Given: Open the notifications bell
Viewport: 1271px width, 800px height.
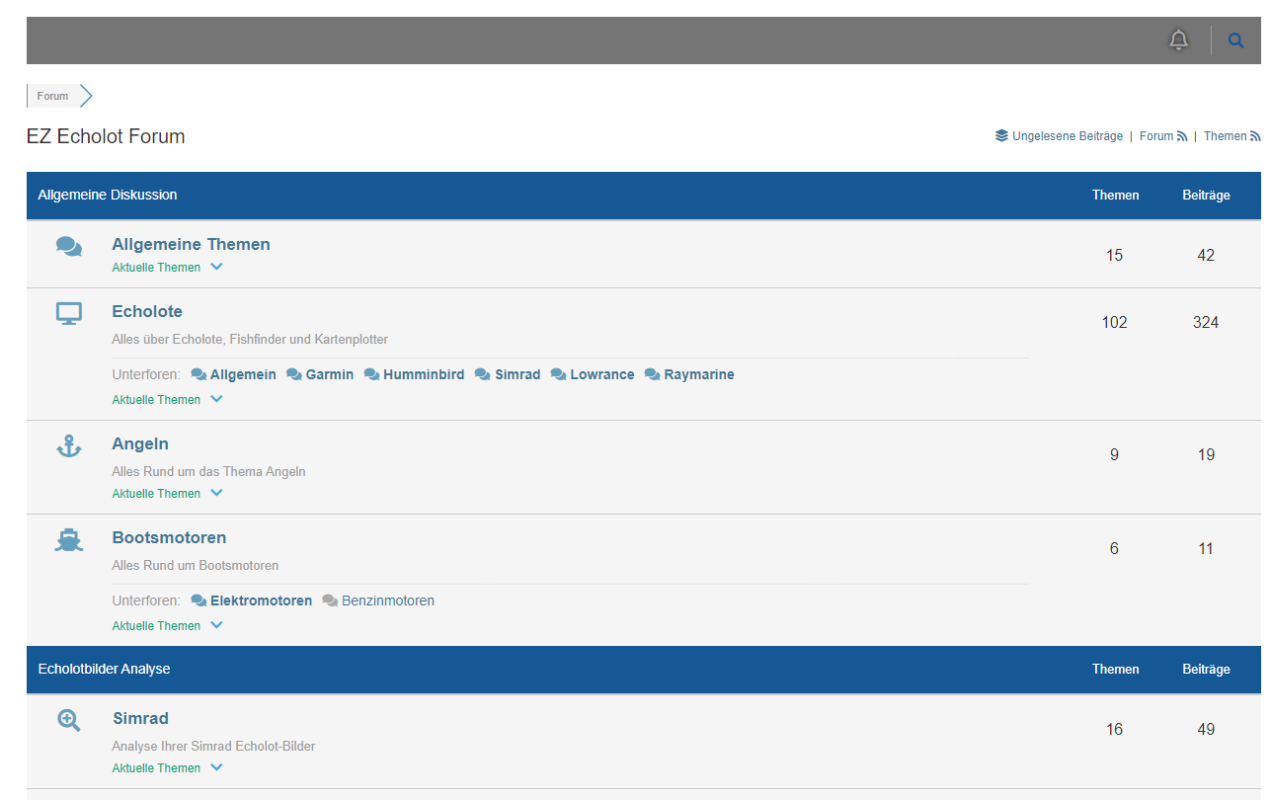Looking at the screenshot, I should pos(1179,40).
